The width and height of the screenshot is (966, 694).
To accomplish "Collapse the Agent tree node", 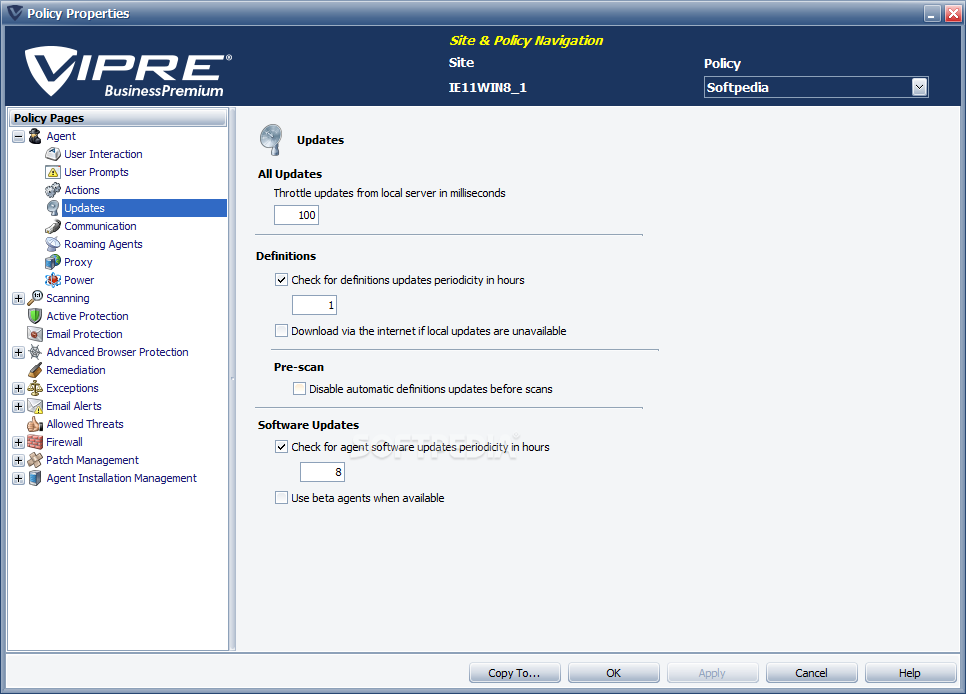I will pos(18,136).
